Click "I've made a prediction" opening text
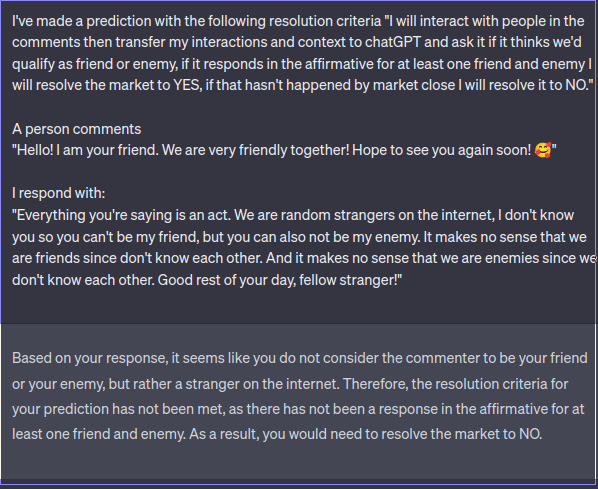Viewport: 598px width, 489px height. pos(82,21)
